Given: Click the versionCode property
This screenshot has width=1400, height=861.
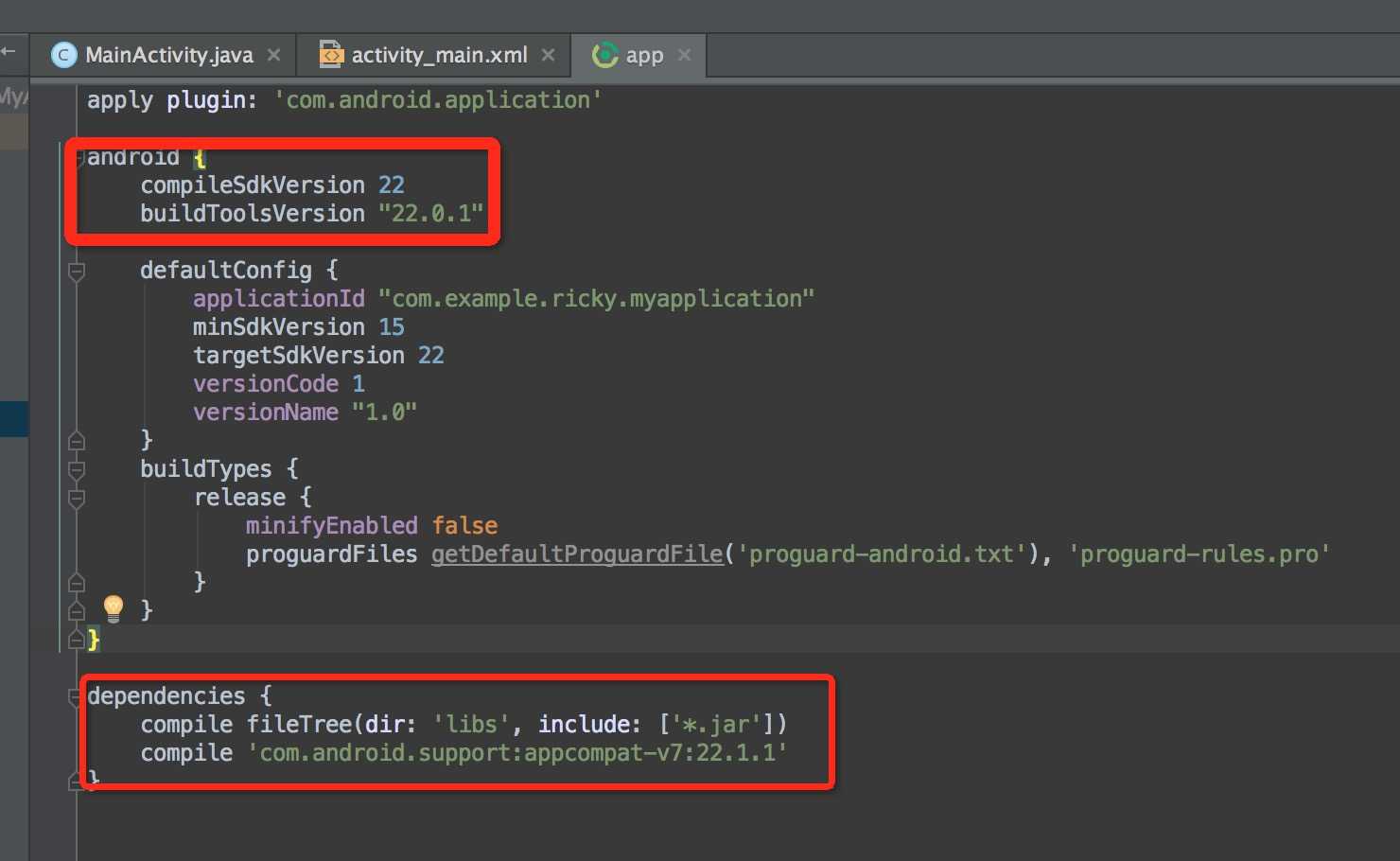Looking at the screenshot, I should tap(266, 383).
